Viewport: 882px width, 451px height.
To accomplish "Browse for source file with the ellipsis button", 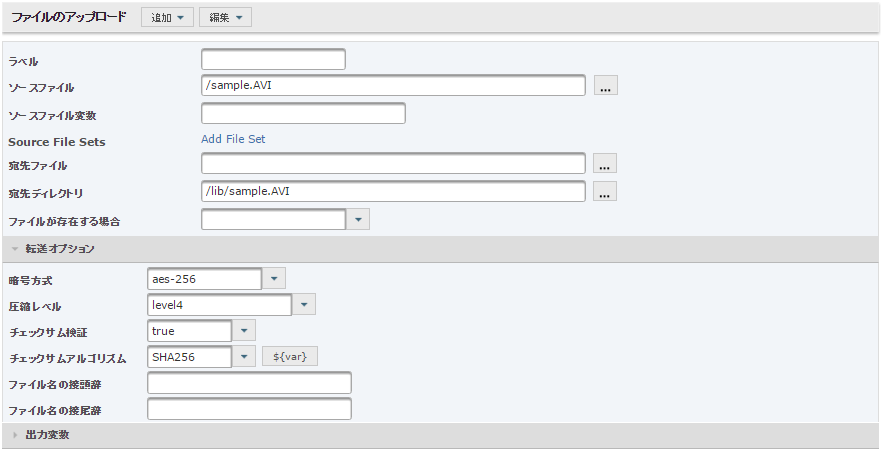I will point(606,85).
